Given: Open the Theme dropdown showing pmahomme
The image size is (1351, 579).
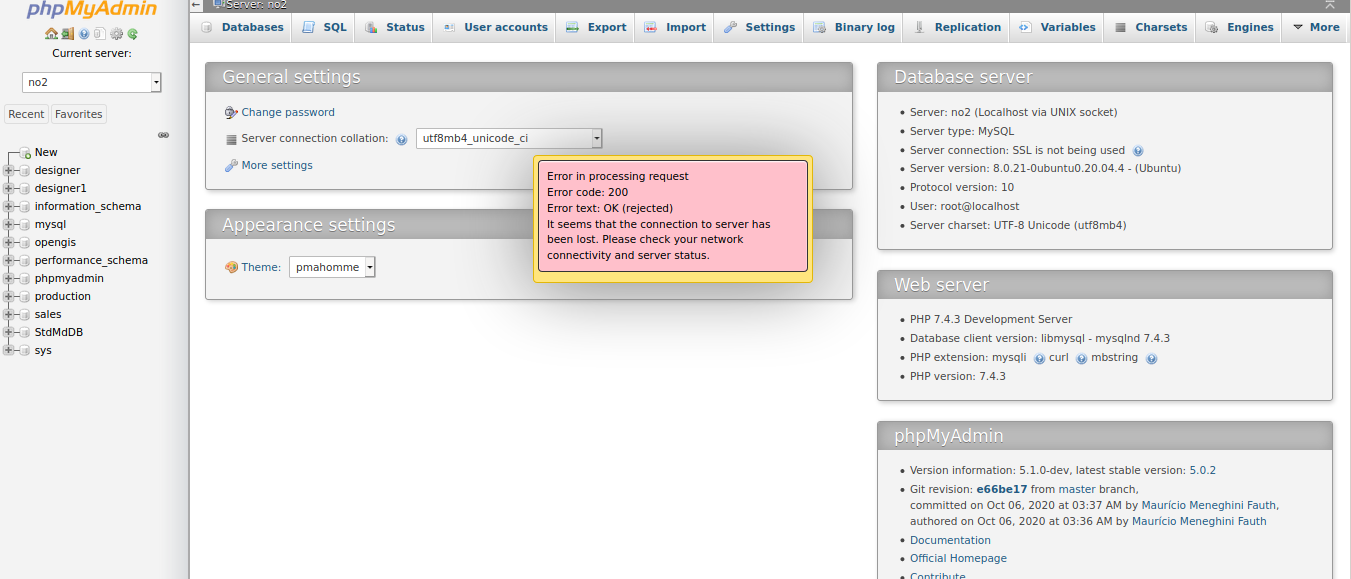Looking at the screenshot, I should (x=332, y=267).
